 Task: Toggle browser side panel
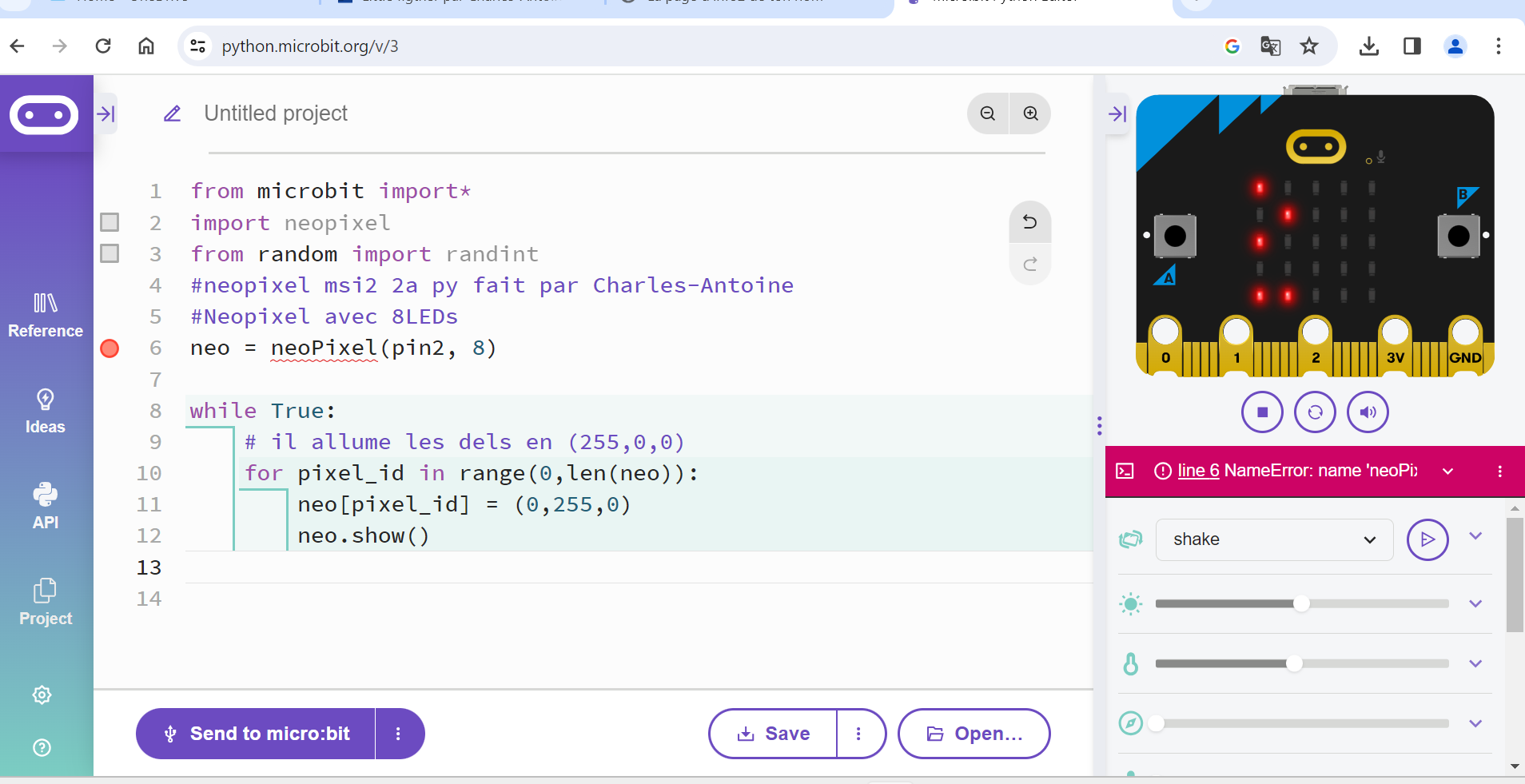click(1412, 46)
